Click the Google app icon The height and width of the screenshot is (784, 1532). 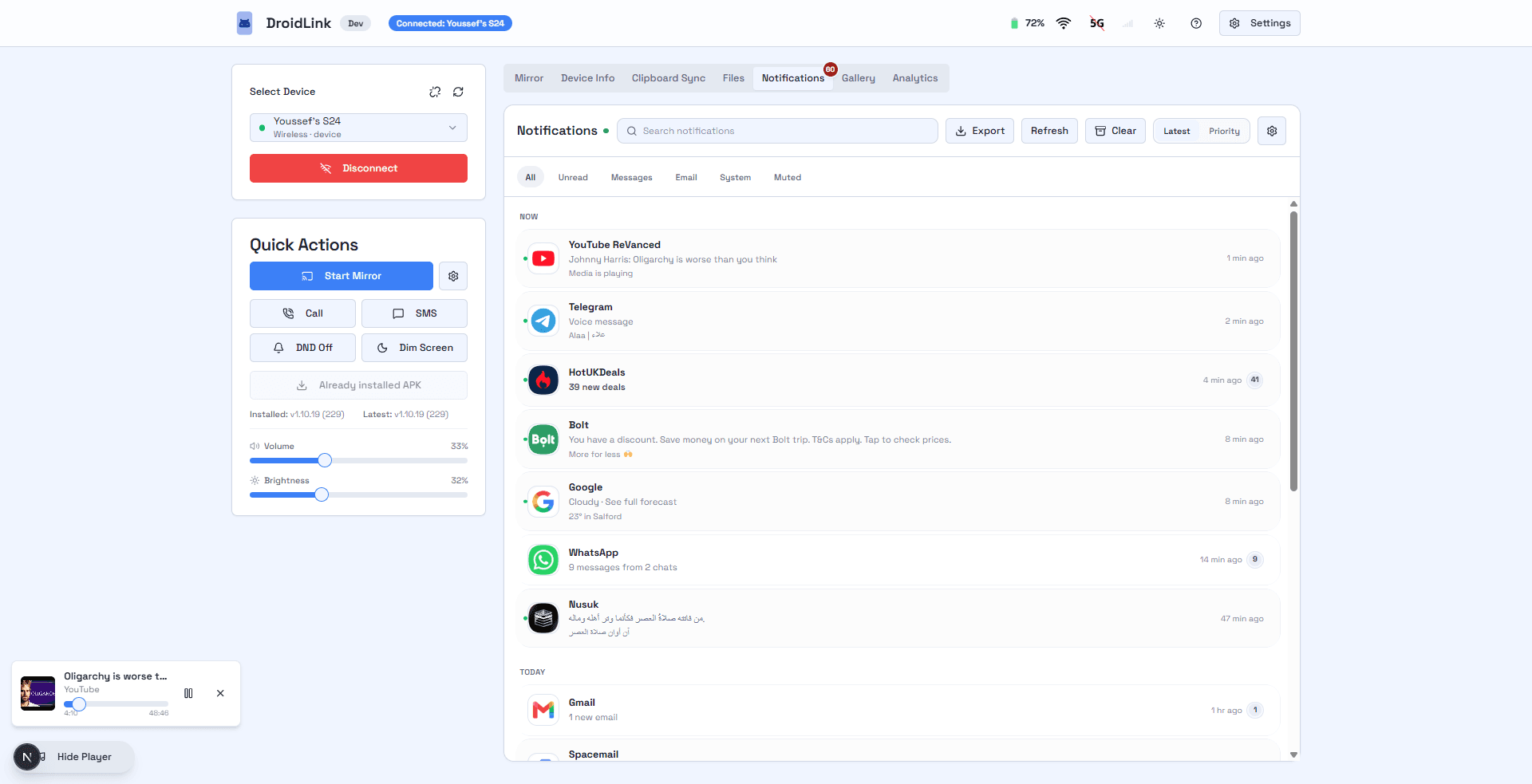(x=543, y=502)
